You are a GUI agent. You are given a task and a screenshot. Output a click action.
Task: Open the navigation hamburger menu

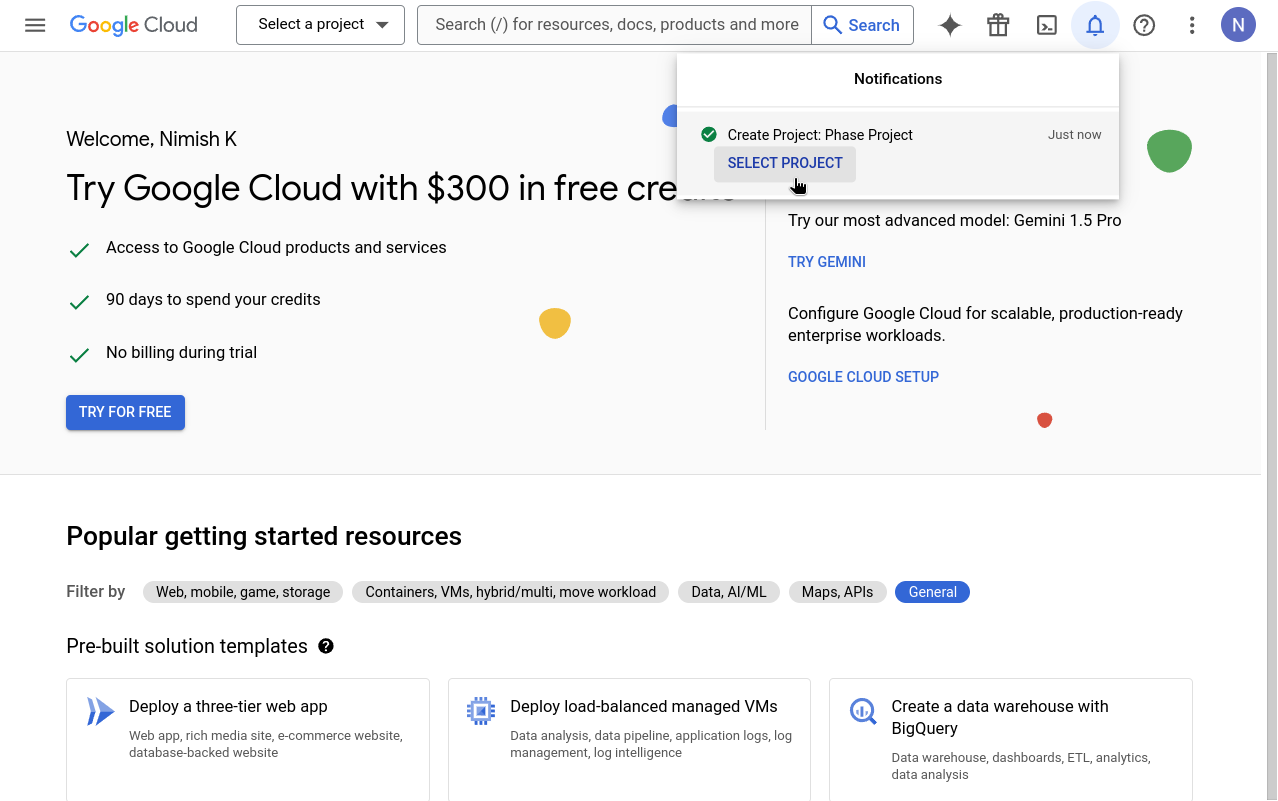pyautogui.click(x=35, y=25)
